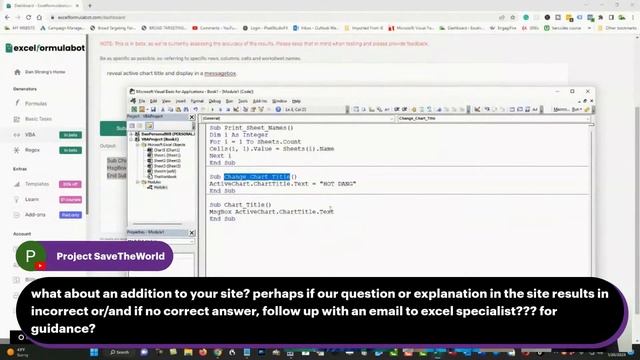Screen dimensions: 640x360
Task: Click the Templates icon in the sidebar
Action: click(x=17, y=184)
